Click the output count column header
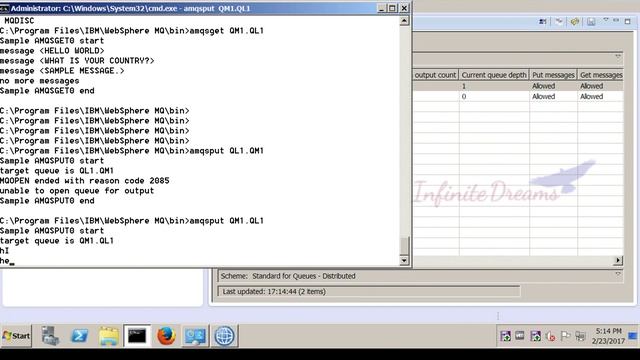The width and height of the screenshot is (640, 360). click(435, 75)
